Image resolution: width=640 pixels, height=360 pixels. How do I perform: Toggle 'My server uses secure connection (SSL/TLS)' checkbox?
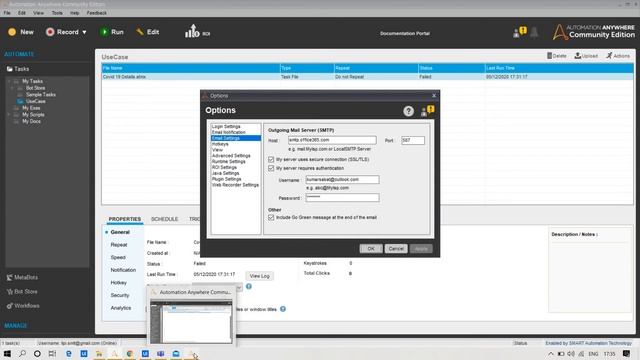point(271,159)
